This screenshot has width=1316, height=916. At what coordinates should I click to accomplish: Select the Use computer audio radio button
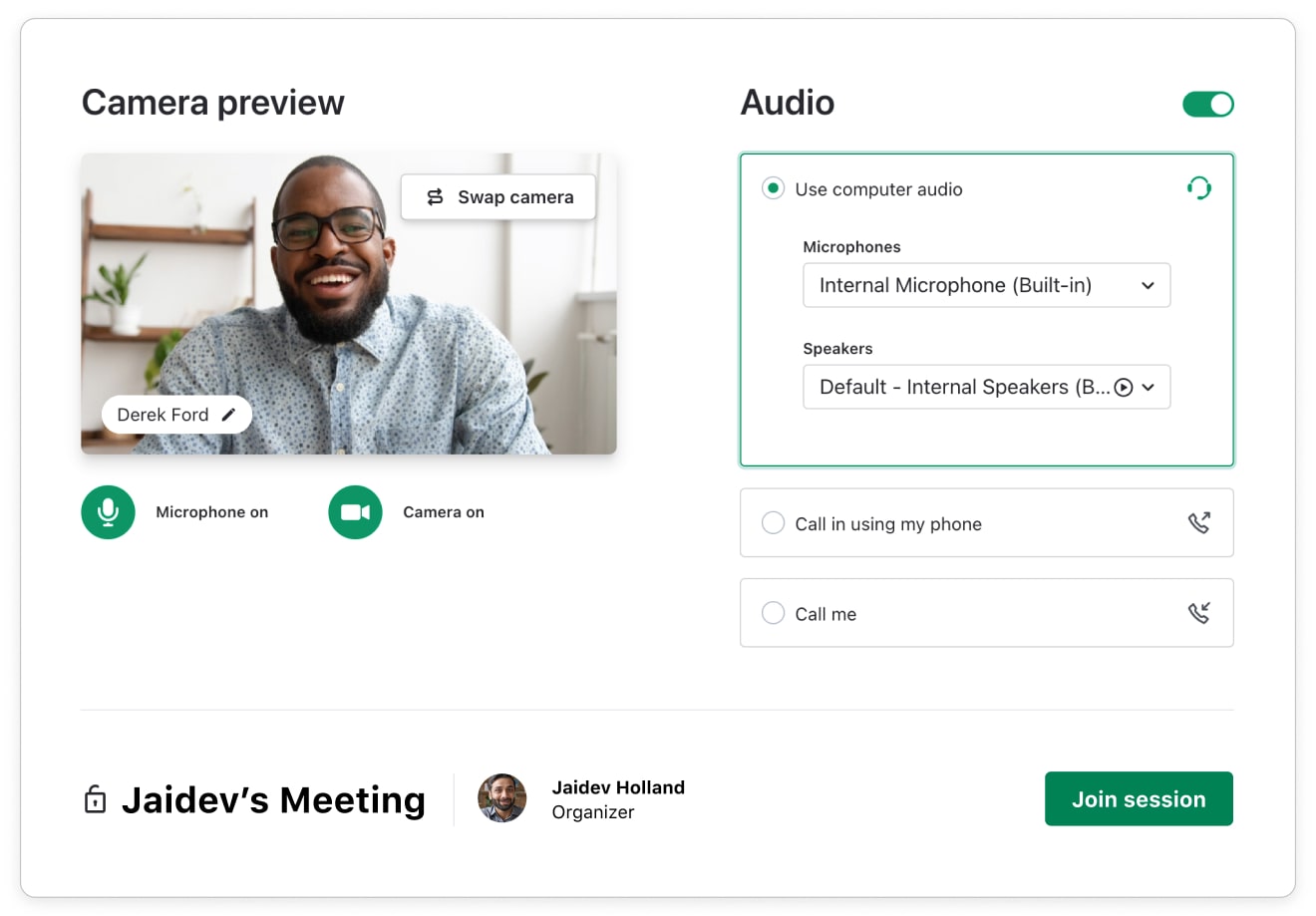pyautogui.click(x=774, y=188)
